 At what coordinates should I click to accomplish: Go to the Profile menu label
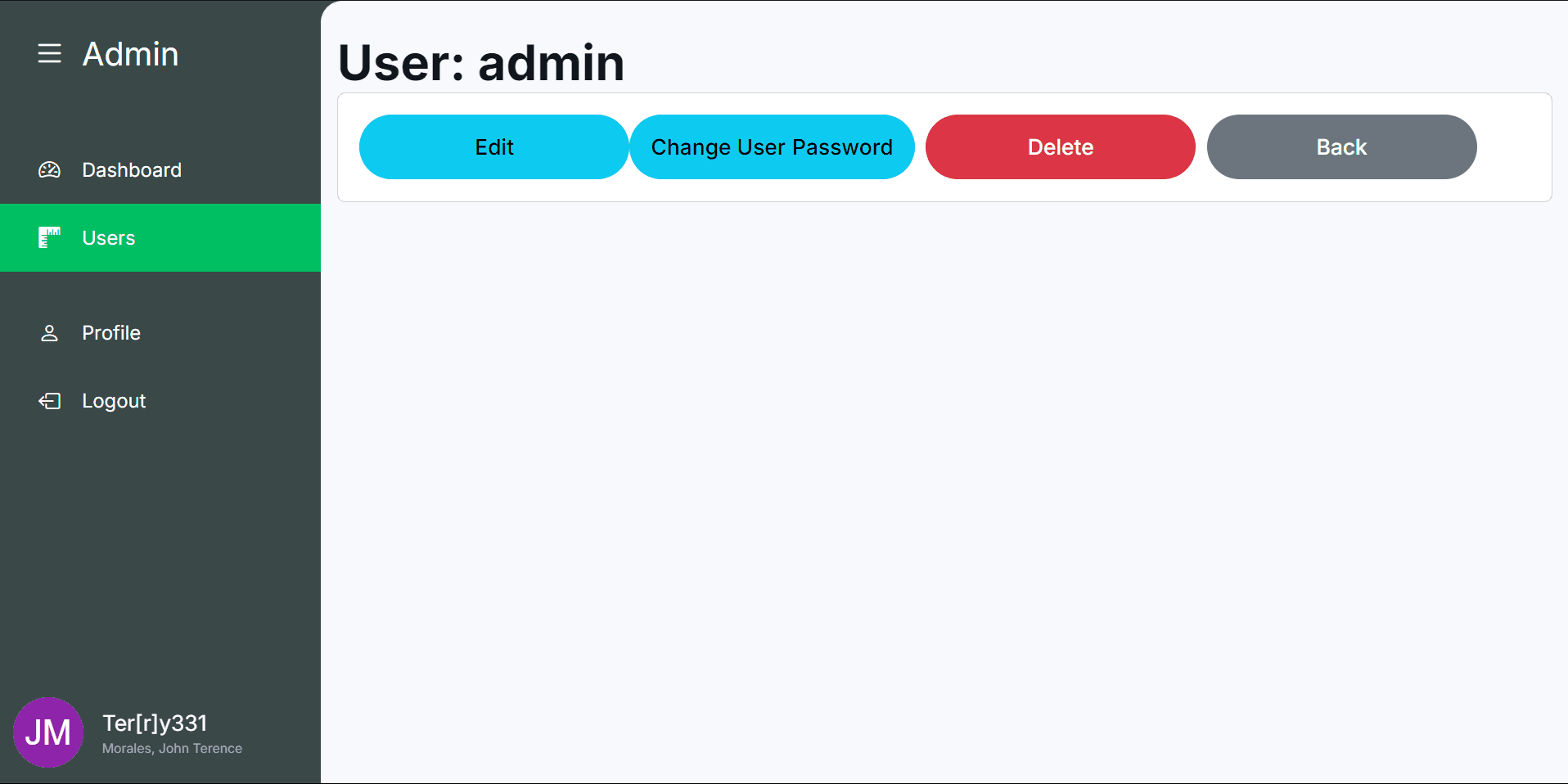[111, 333]
